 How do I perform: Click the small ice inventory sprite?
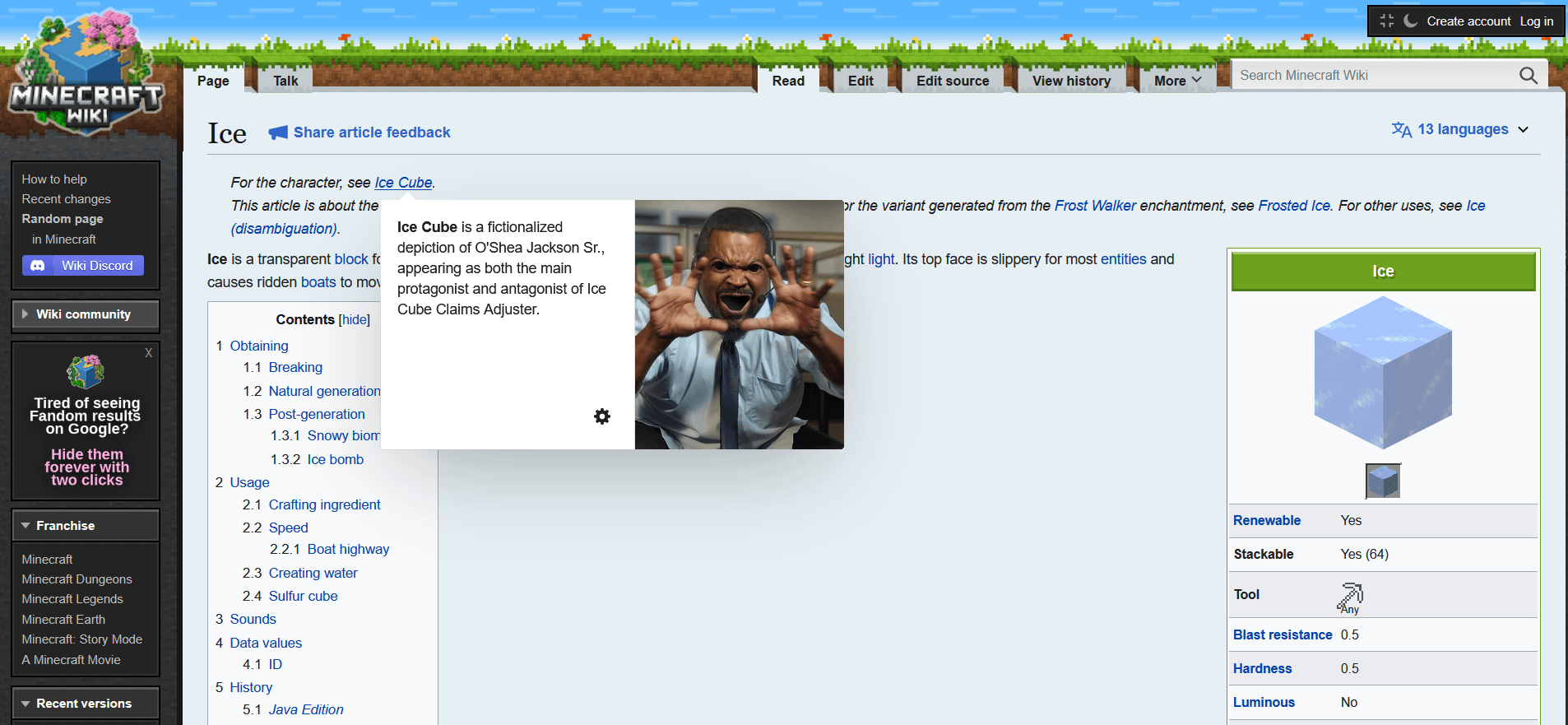1383,481
